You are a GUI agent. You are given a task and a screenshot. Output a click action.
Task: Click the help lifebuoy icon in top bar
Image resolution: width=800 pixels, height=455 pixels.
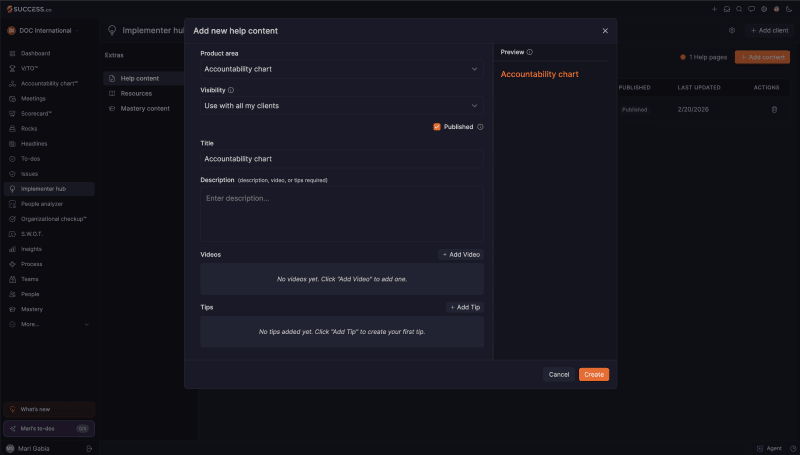click(x=764, y=9)
